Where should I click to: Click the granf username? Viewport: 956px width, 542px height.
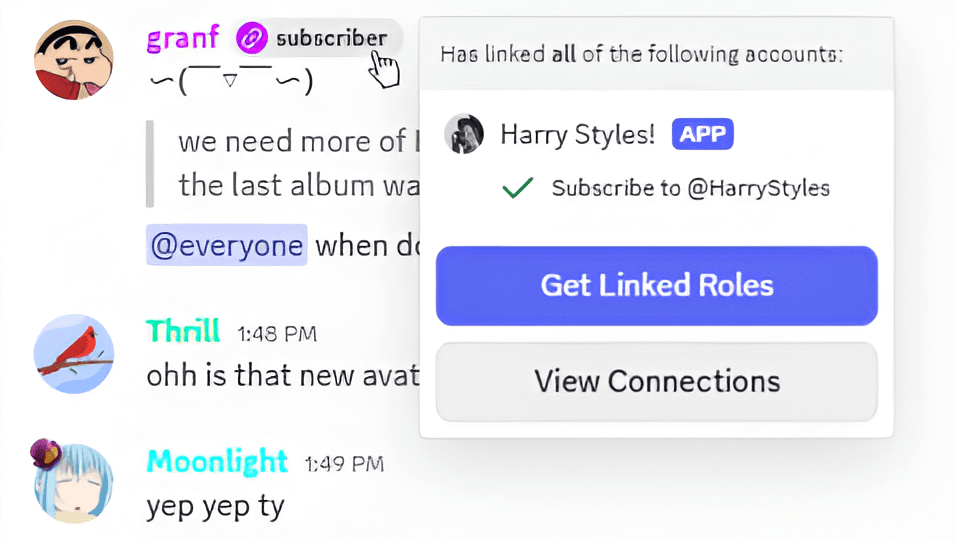click(183, 39)
